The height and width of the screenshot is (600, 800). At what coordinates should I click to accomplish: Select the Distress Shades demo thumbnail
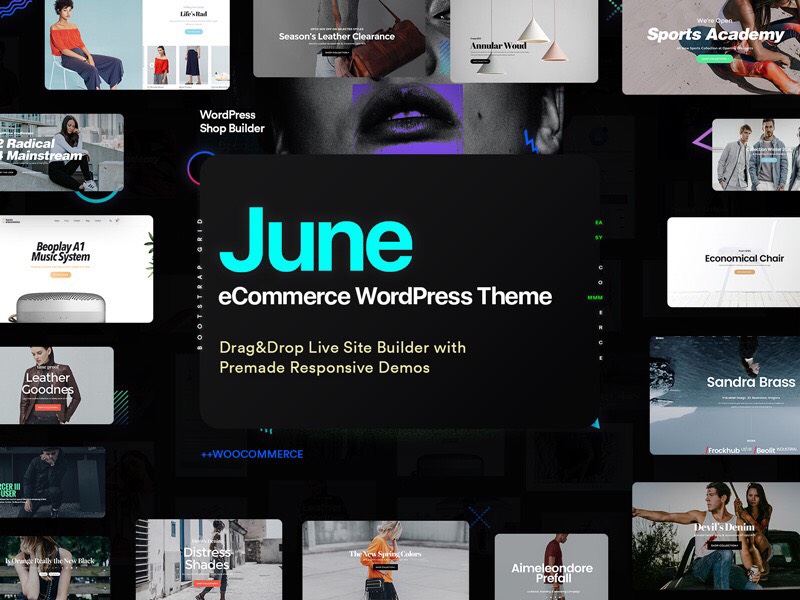[x=208, y=559]
